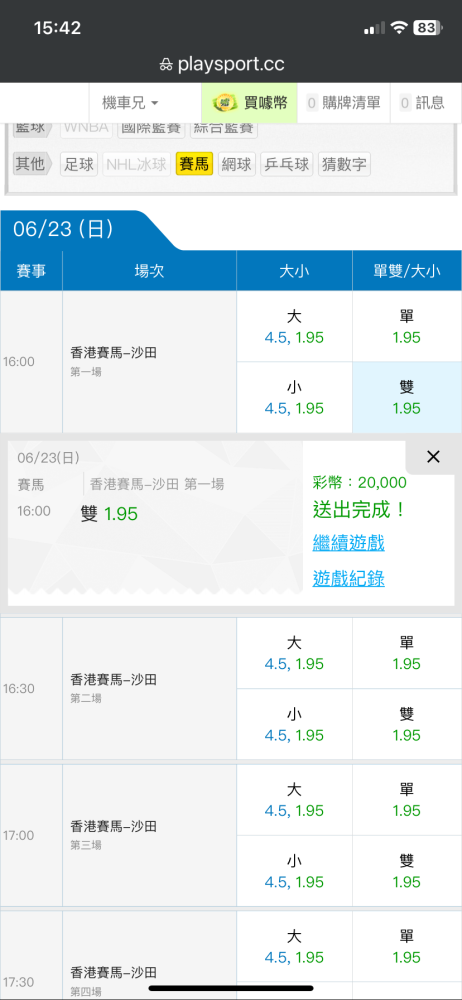Switch to the 足球 football category

pyautogui.click(x=79, y=165)
